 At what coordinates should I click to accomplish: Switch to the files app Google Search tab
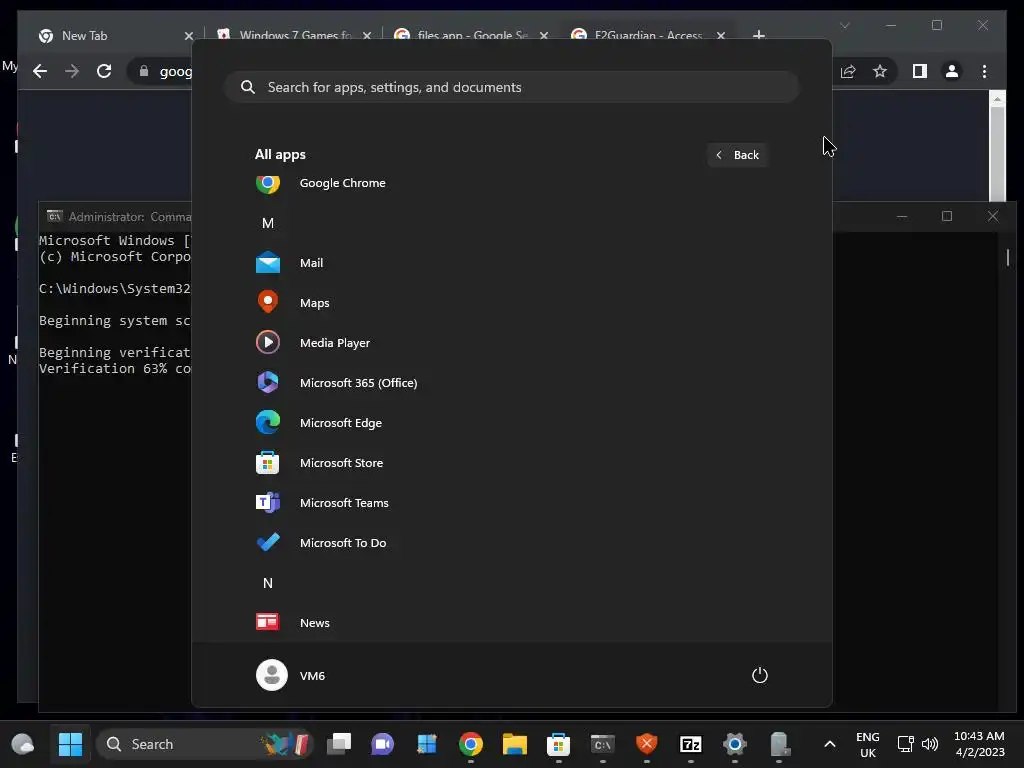click(472, 35)
